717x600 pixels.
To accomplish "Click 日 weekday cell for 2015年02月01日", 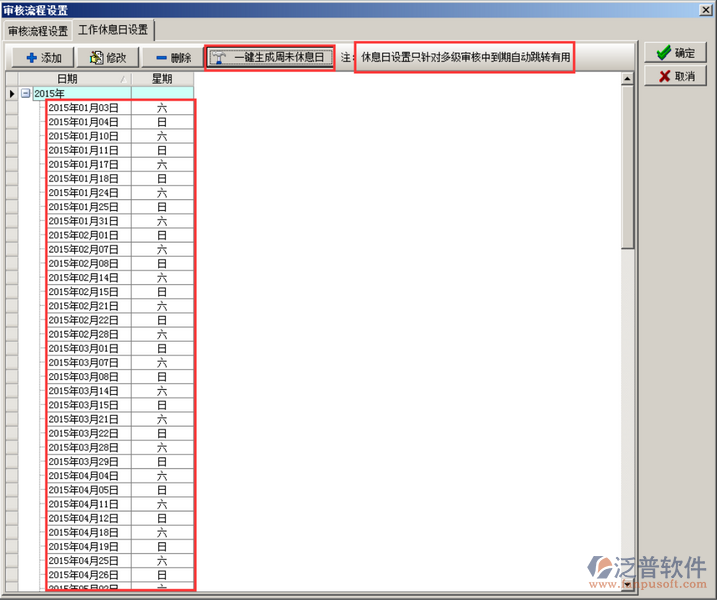I will 162,236.
